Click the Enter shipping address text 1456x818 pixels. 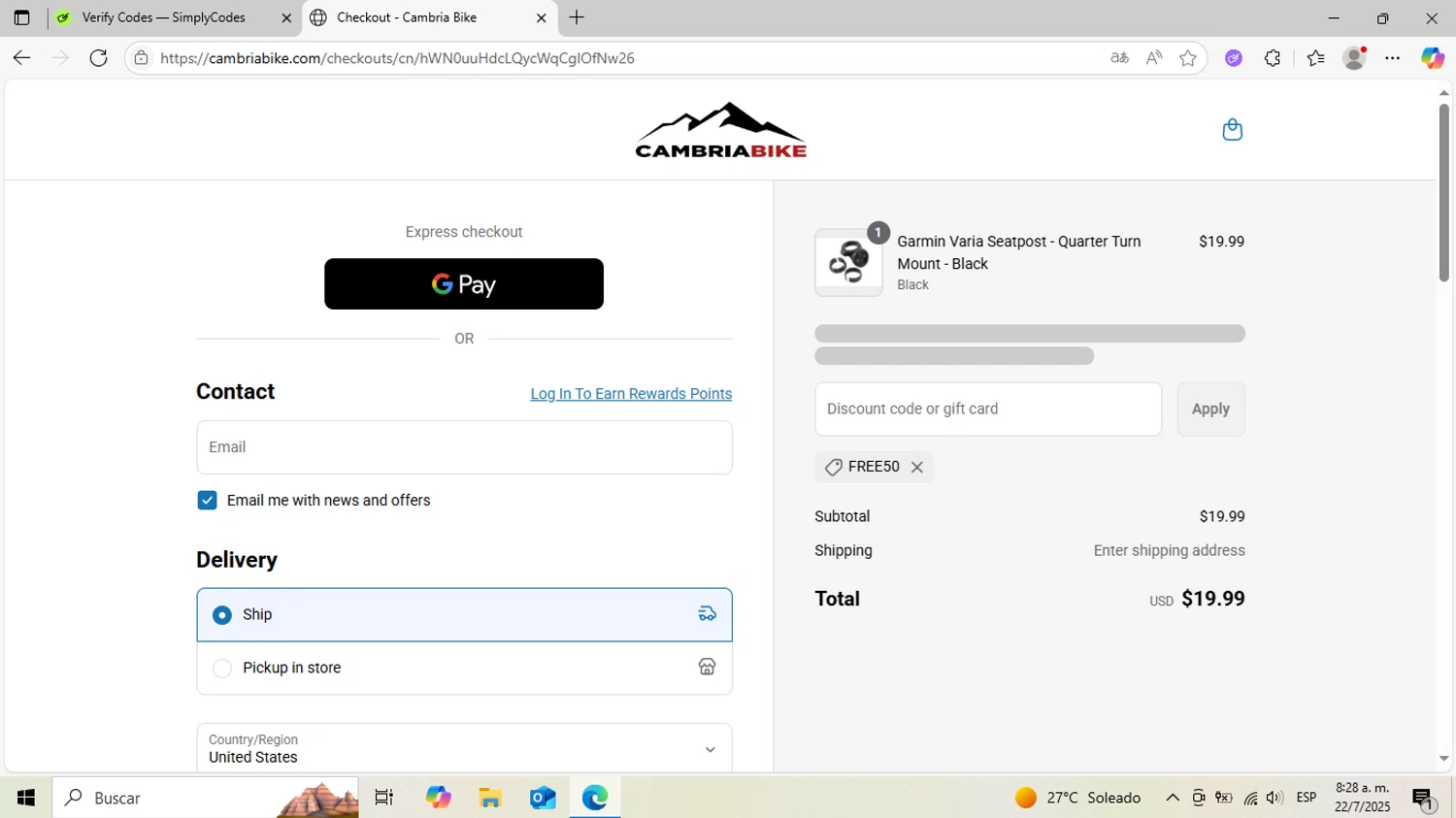point(1169,550)
